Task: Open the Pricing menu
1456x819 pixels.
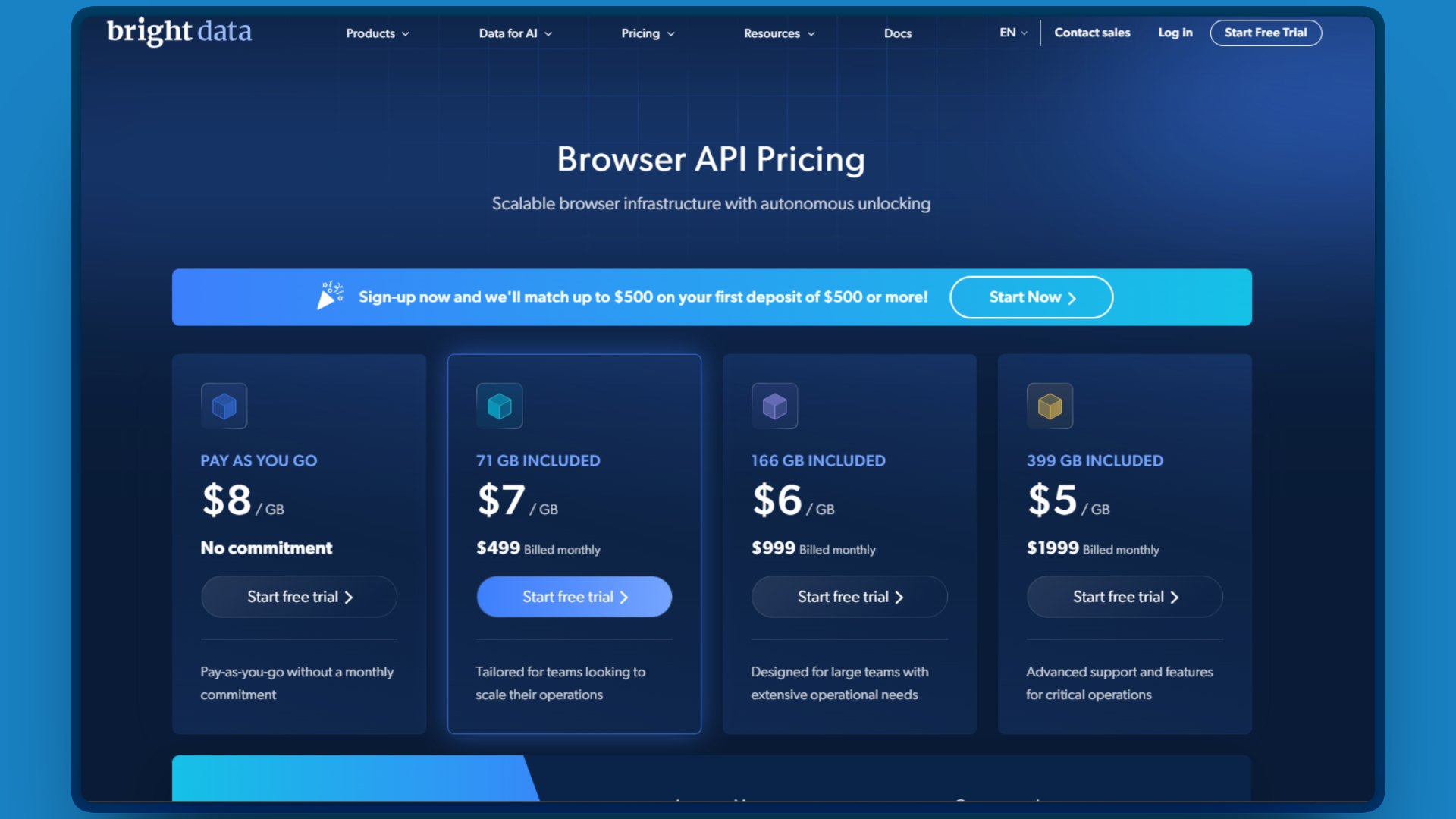Action: (x=647, y=33)
